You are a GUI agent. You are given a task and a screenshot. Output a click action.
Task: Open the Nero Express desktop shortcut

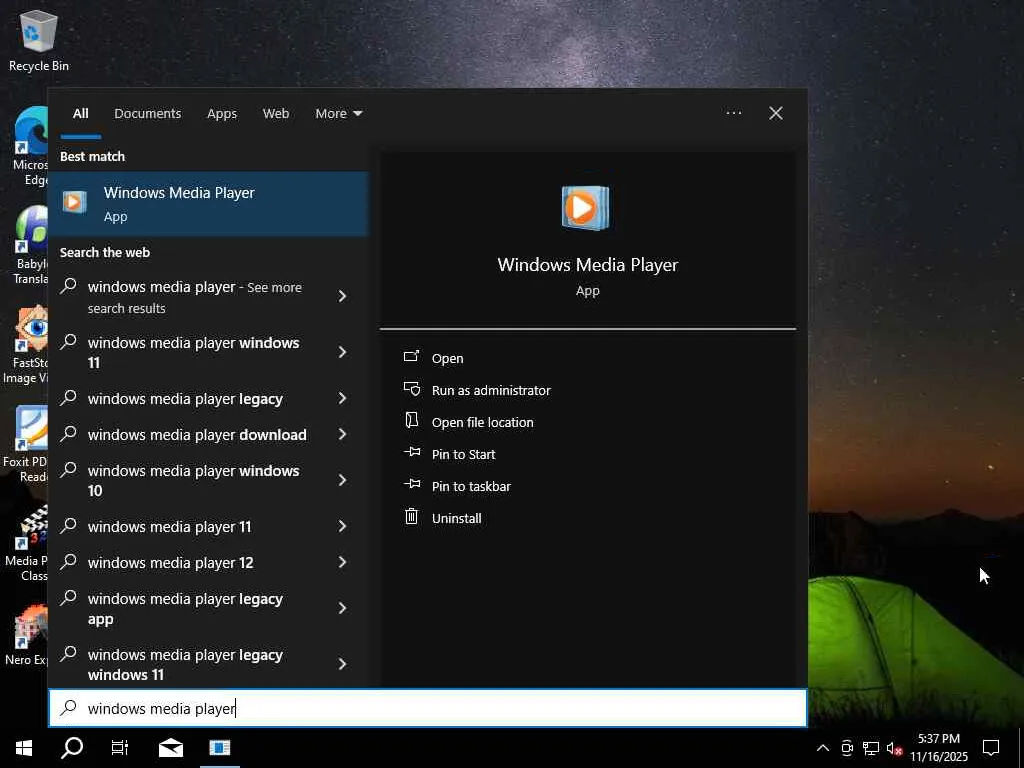(27, 635)
